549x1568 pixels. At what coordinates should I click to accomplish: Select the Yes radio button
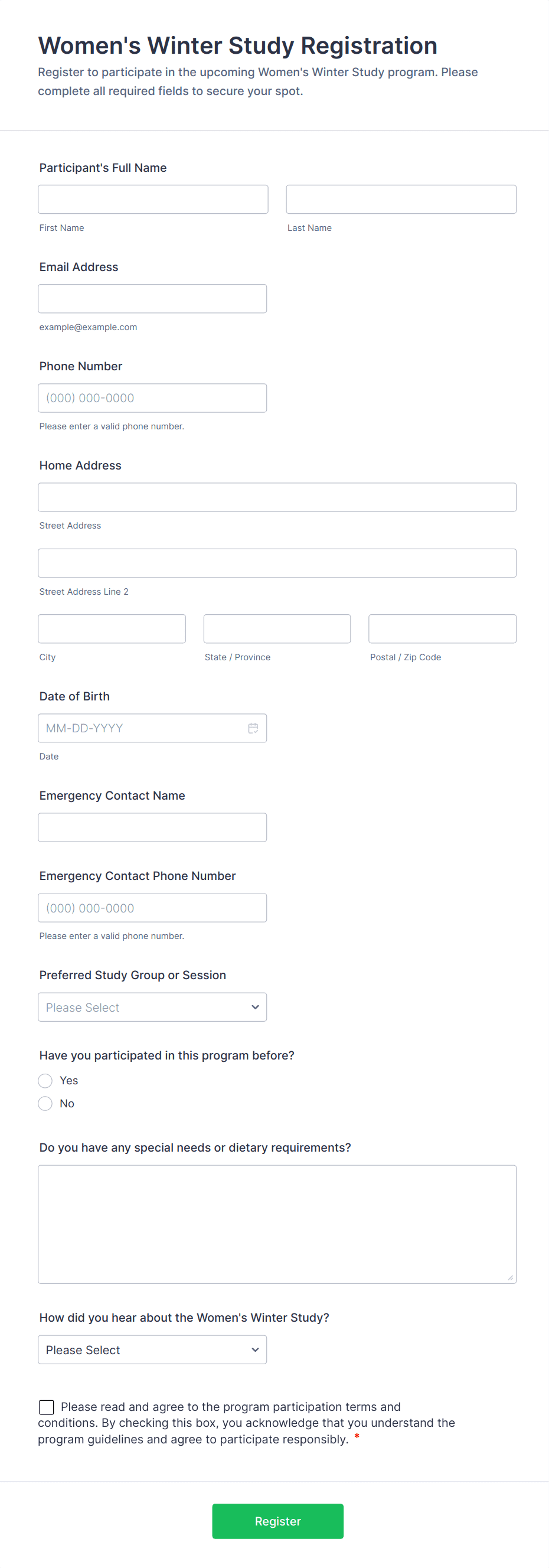pos(45,1080)
